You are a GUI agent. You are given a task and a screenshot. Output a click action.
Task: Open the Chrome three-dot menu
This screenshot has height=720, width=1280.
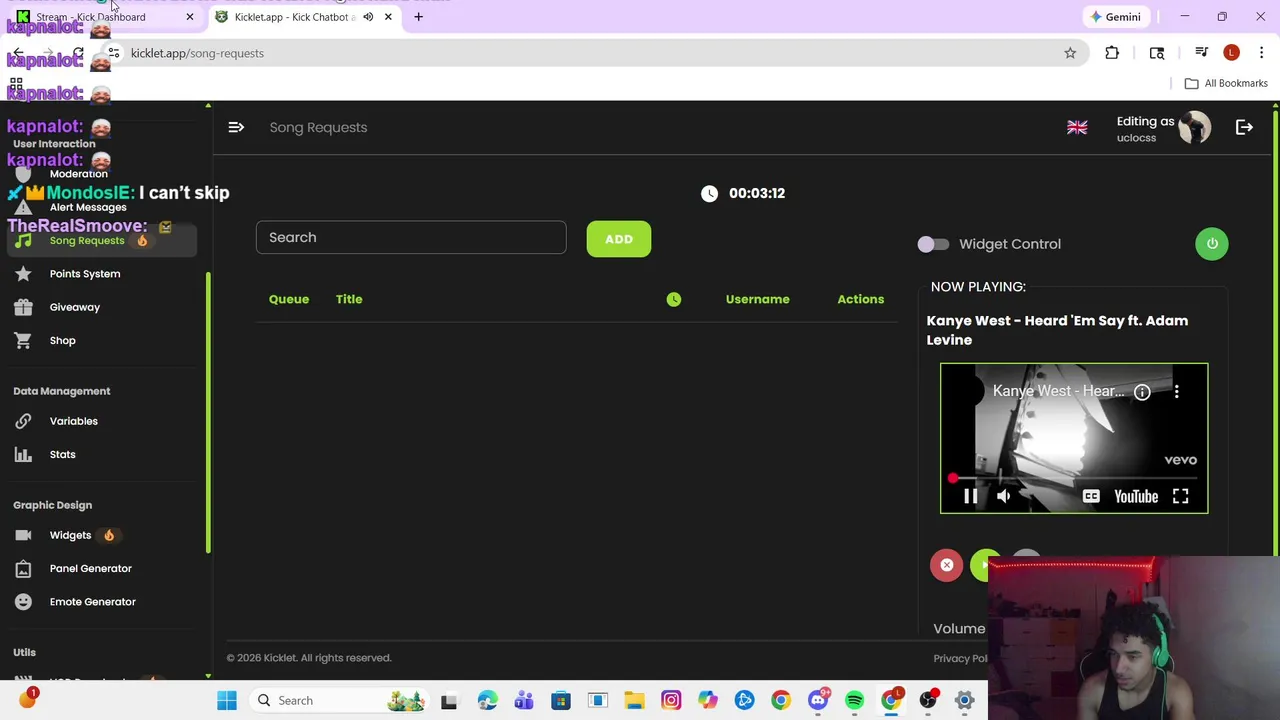(x=1261, y=53)
